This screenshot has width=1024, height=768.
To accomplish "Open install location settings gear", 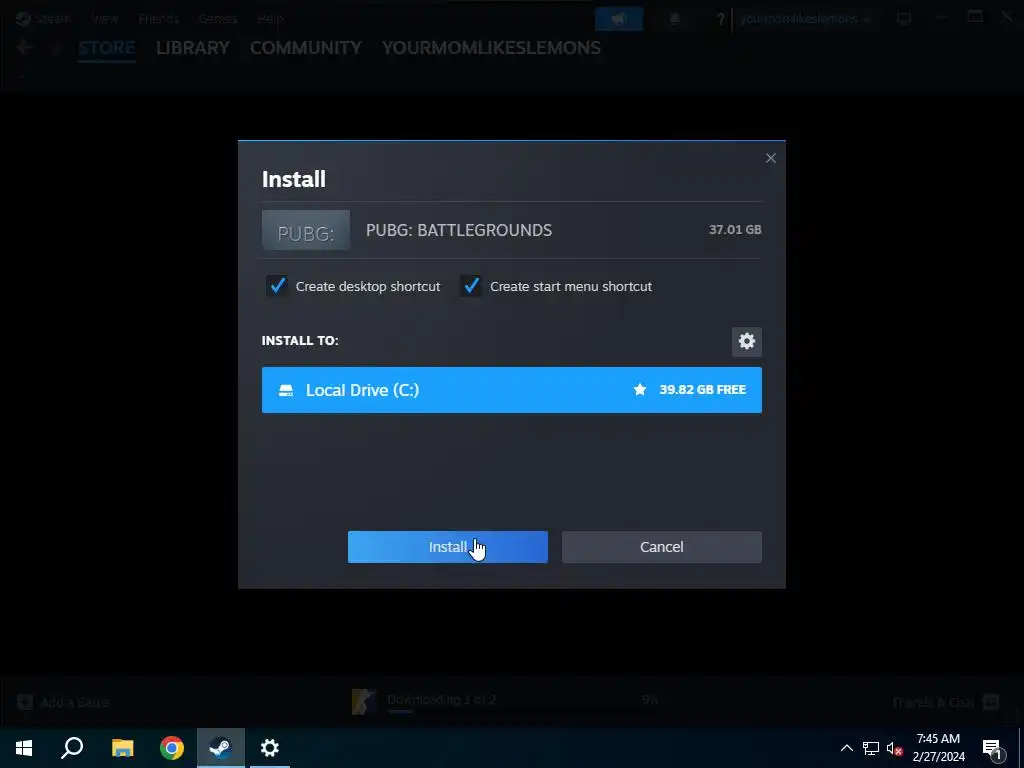I will (x=746, y=342).
